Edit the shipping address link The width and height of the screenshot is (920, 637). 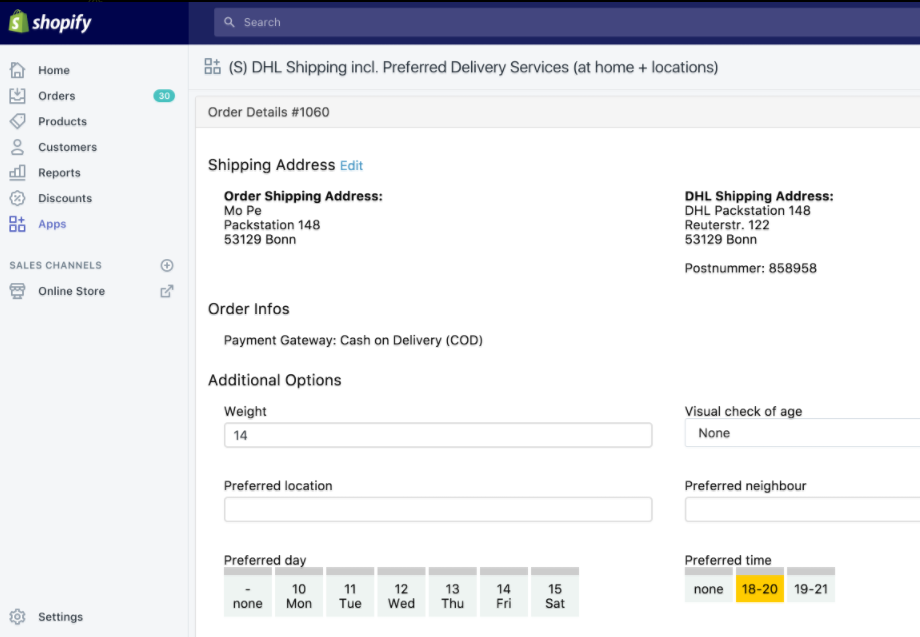(x=351, y=166)
